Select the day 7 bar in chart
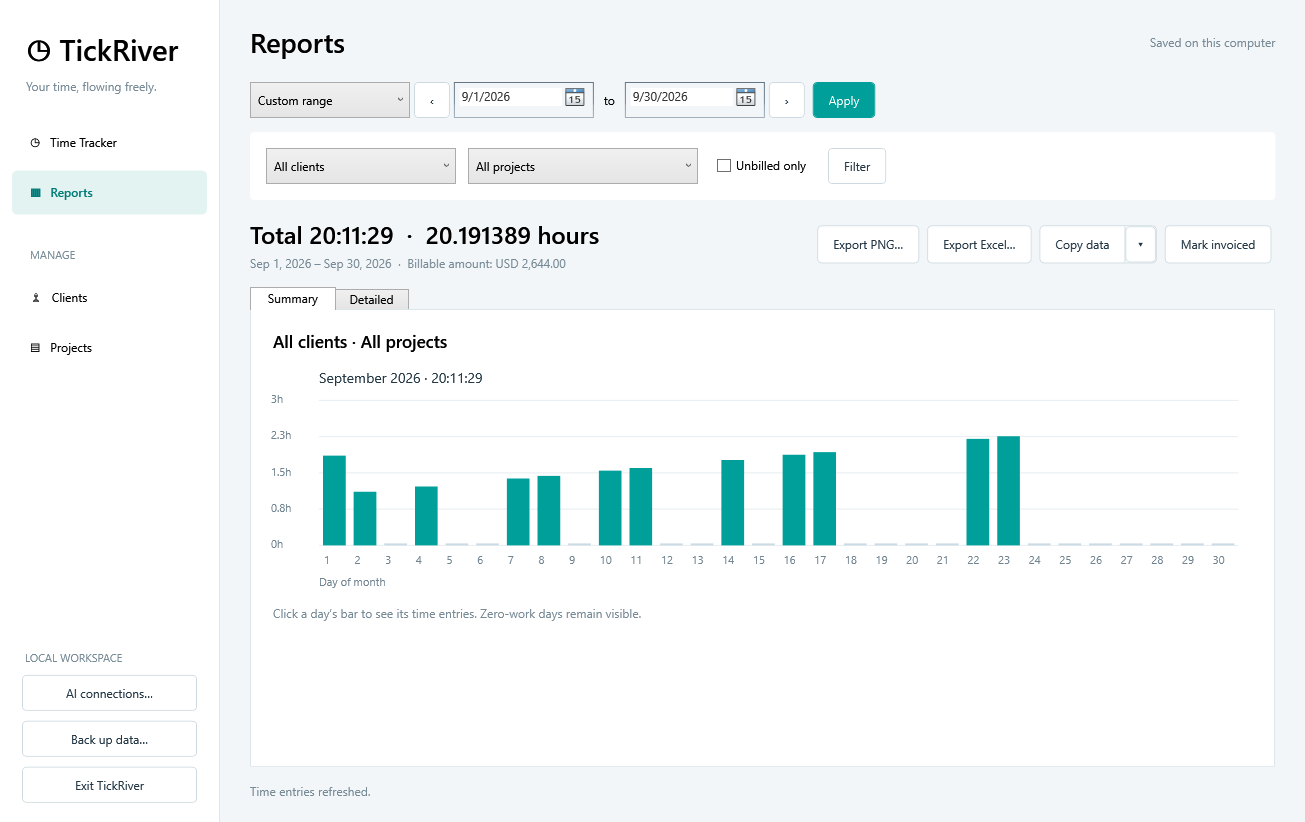Viewport: 1305px width, 822px height. coord(518,512)
